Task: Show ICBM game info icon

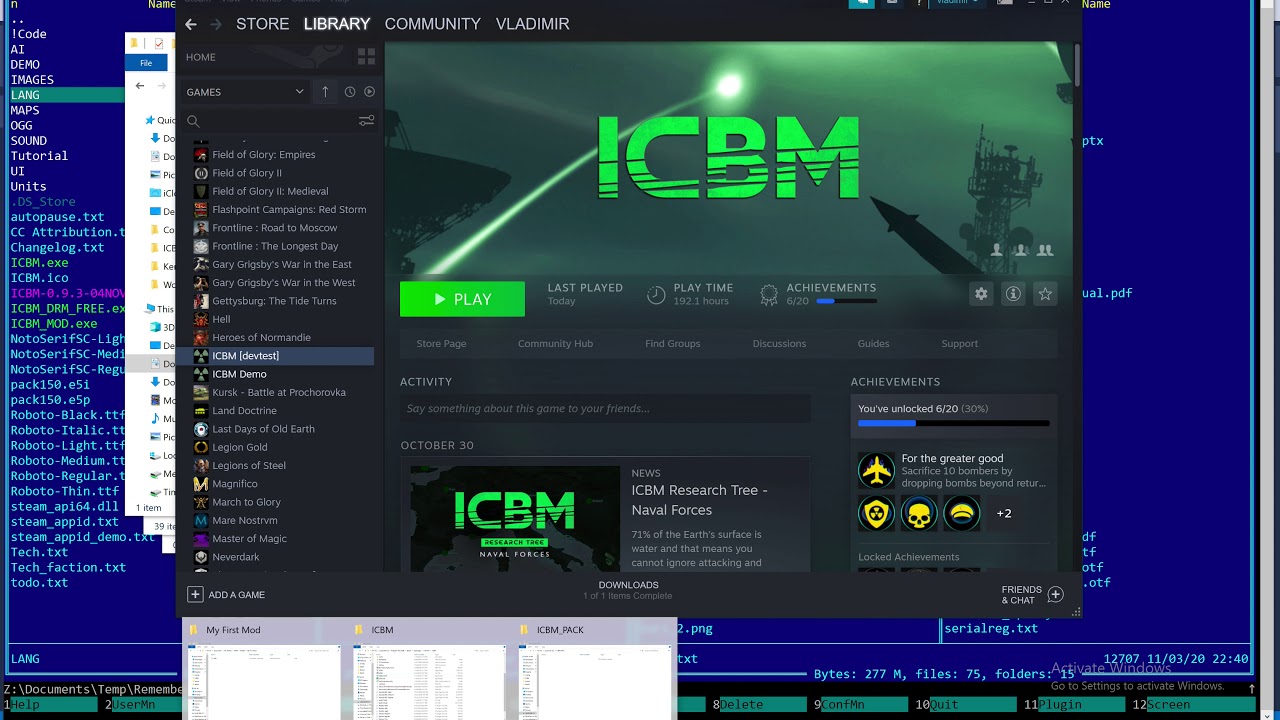Action: tap(1013, 294)
